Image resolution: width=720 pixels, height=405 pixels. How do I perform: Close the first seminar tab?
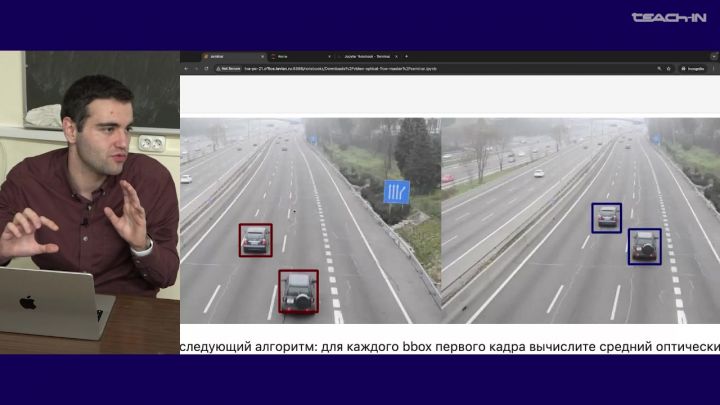pyautogui.click(x=263, y=56)
